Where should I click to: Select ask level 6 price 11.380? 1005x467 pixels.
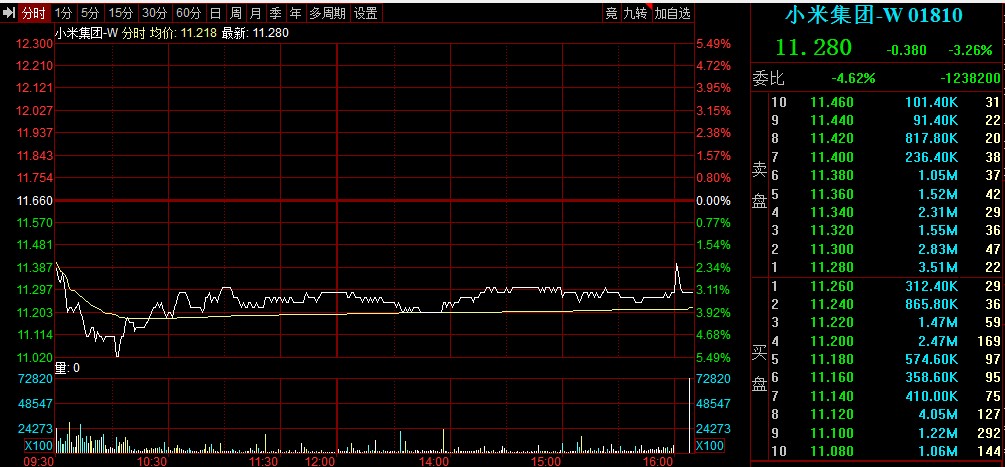coord(831,176)
